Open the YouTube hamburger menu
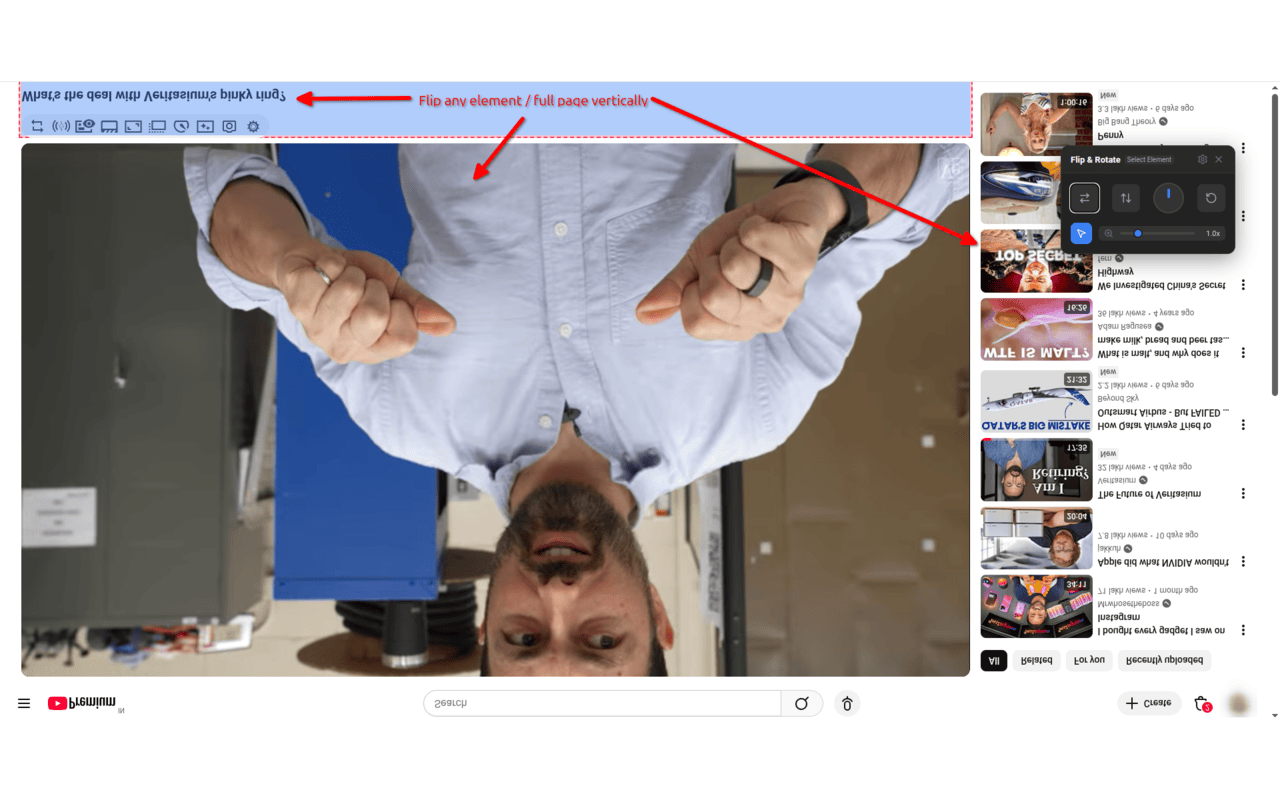The width and height of the screenshot is (1280, 800). click(24, 703)
